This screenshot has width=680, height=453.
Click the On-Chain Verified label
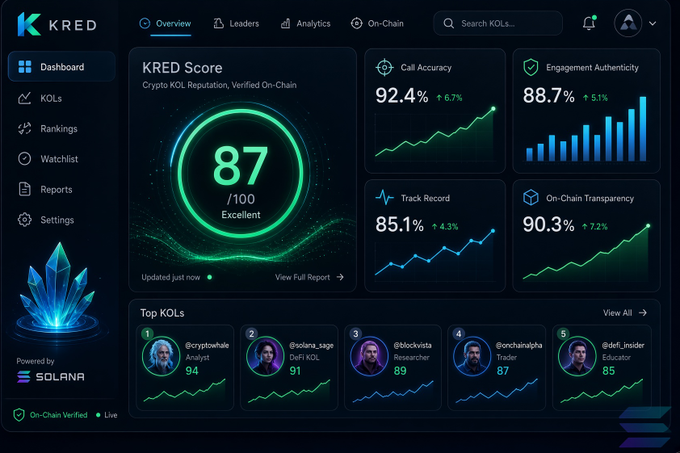[x=59, y=415]
